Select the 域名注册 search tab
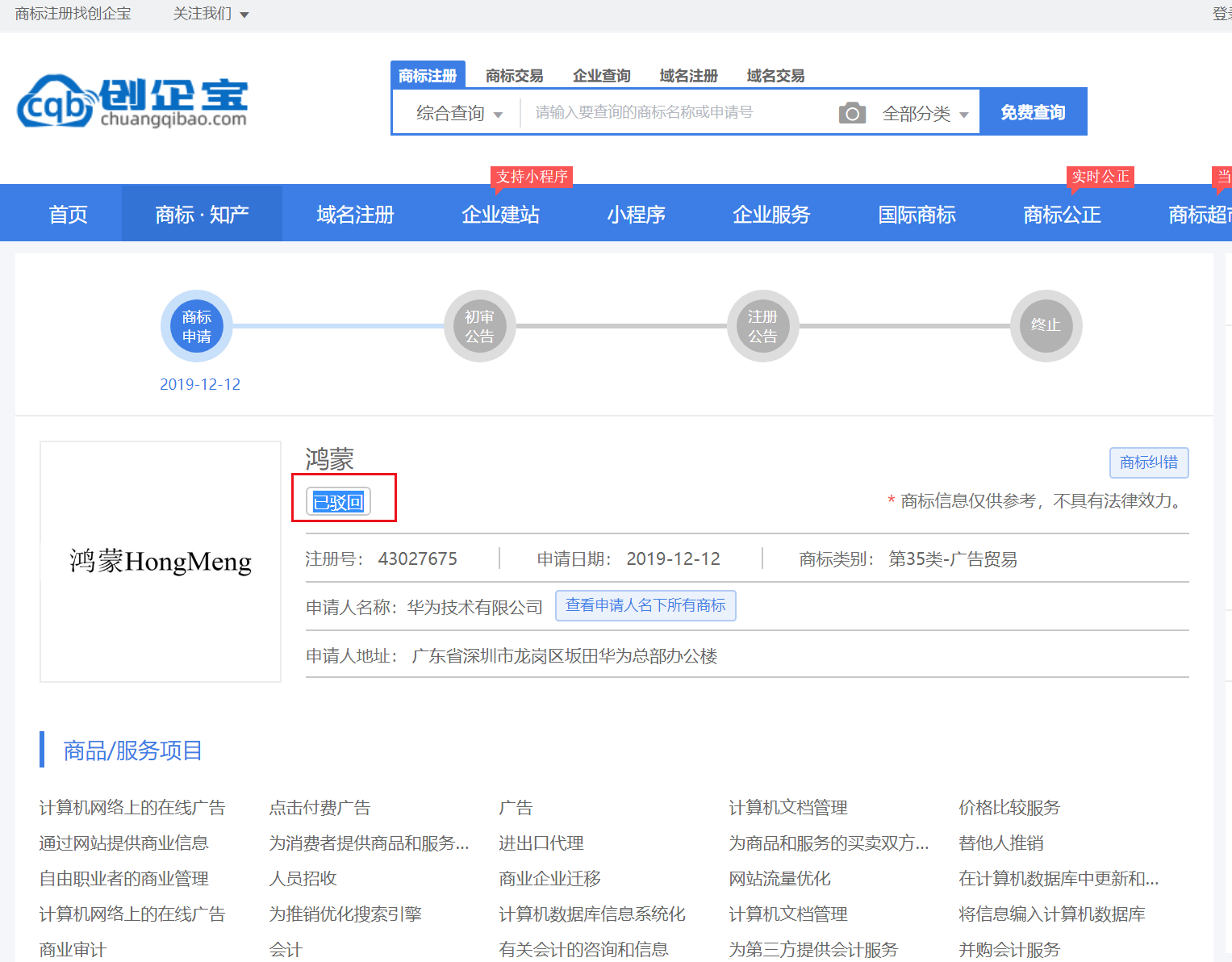Screen dimensions: 1232x962 point(689,76)
